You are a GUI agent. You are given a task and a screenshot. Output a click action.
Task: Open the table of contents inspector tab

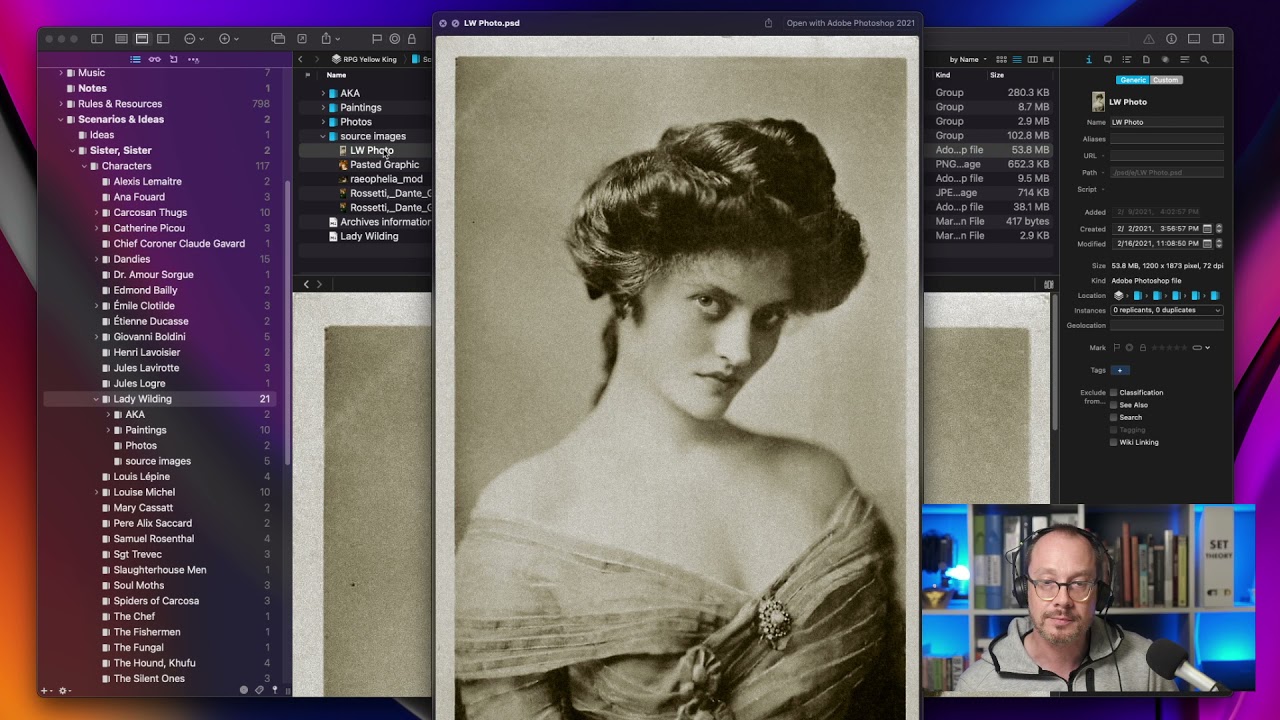tap(1127, 59)
